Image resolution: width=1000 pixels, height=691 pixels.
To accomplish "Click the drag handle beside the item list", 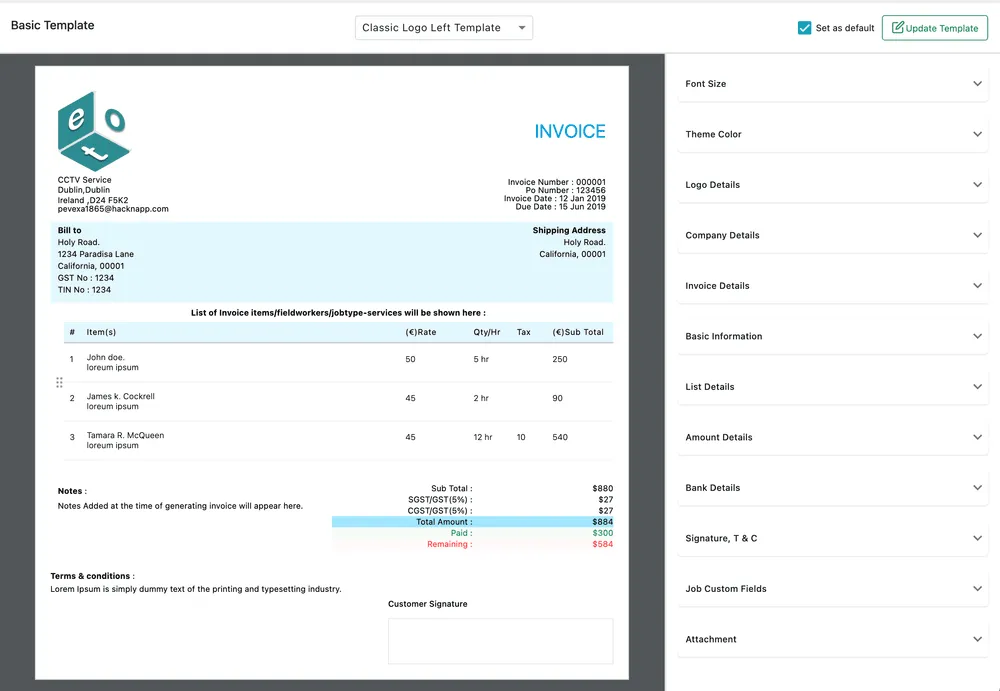I will (x=59, y=382).
